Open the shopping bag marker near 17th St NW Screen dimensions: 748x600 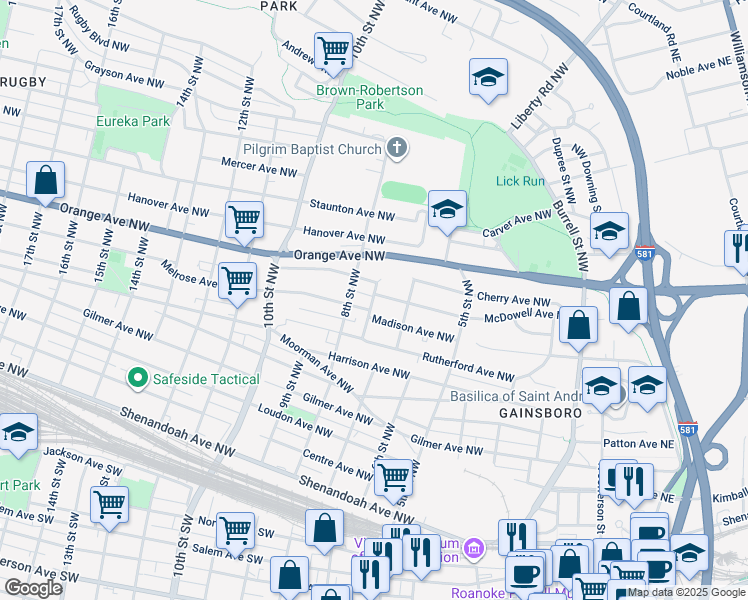(x=46, y=181)
